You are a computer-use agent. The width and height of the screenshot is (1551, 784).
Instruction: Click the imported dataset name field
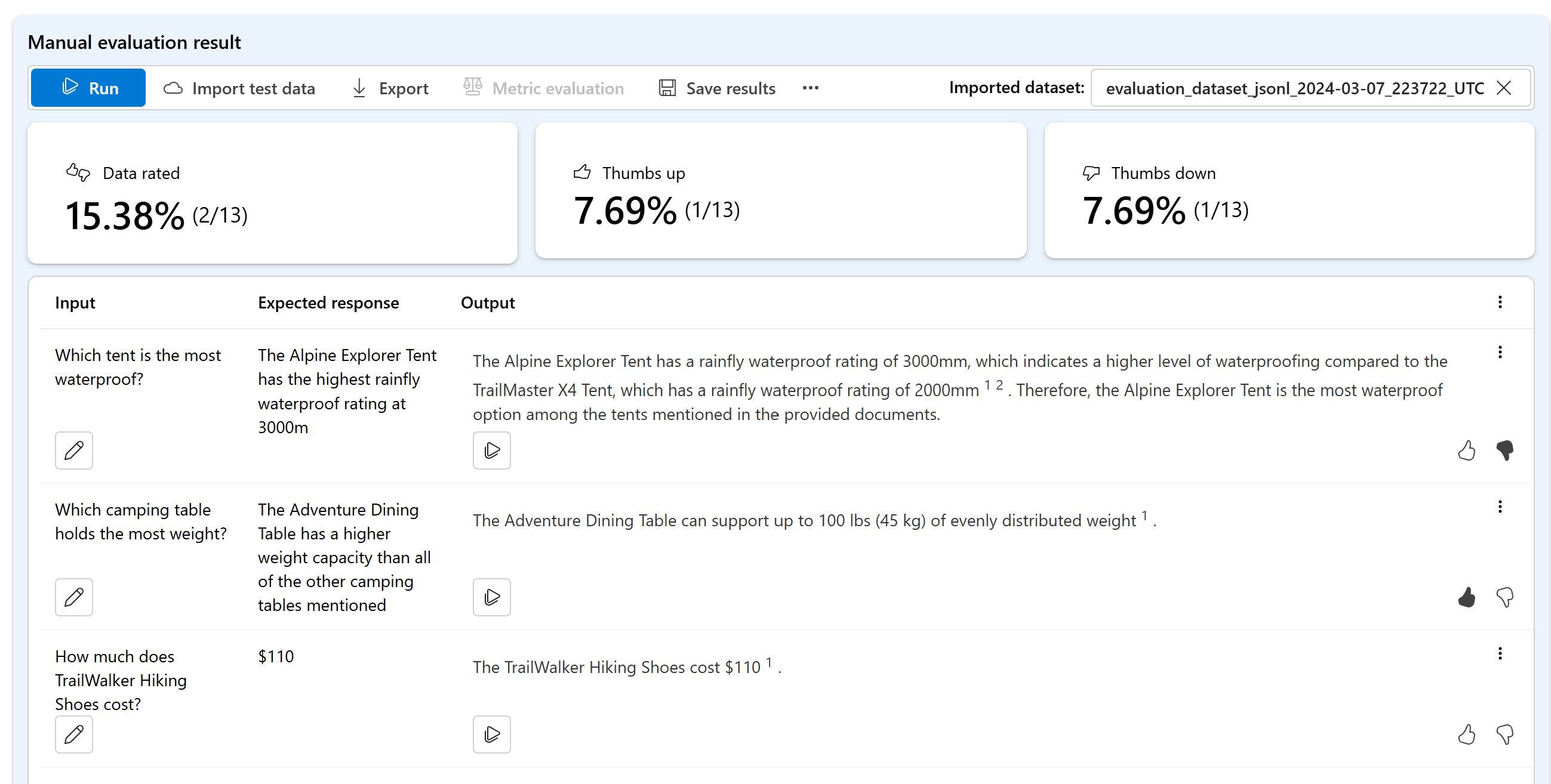(1294, 88)
